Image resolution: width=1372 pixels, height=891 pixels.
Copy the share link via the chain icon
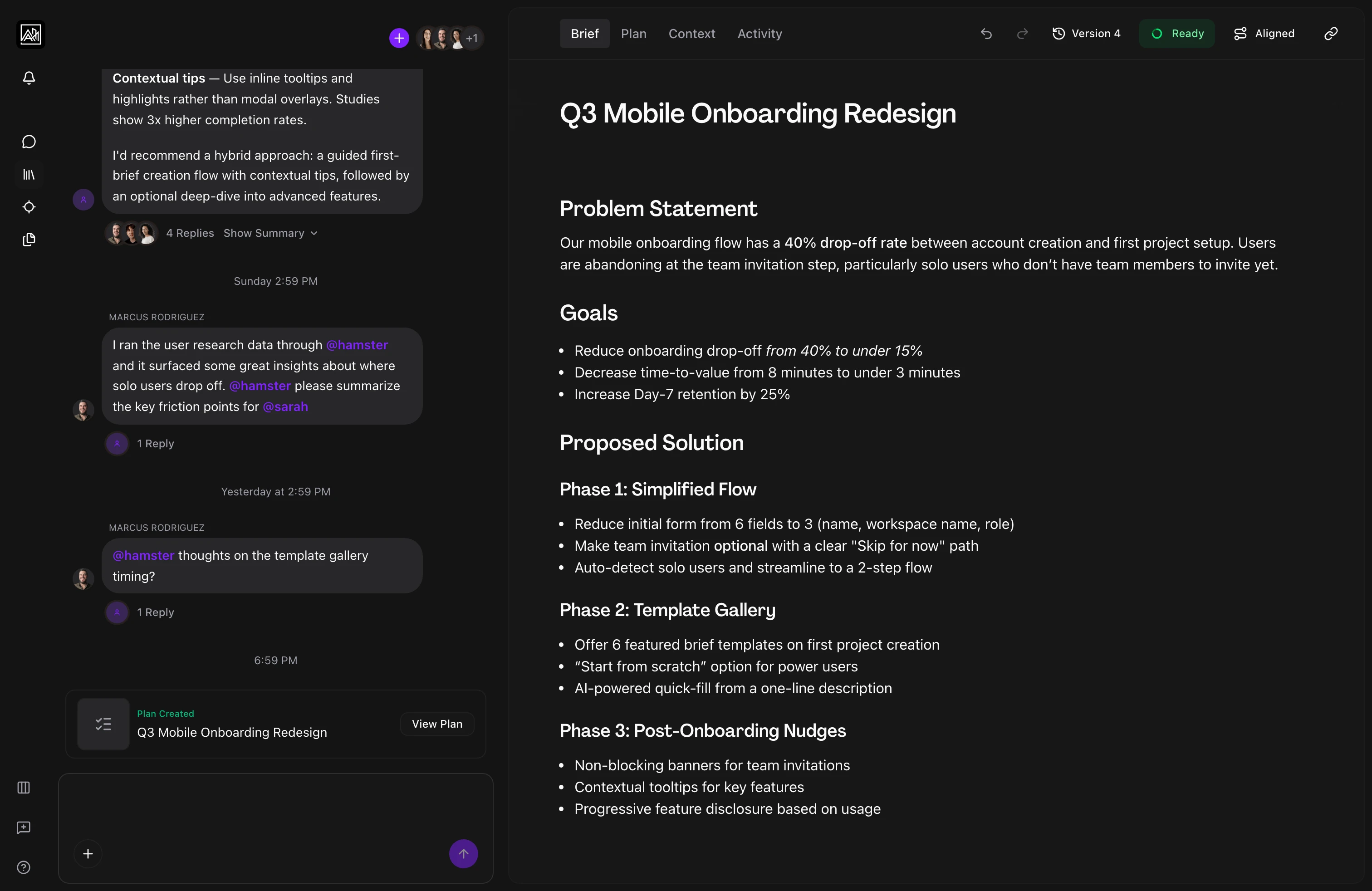tap(1331, 34)
